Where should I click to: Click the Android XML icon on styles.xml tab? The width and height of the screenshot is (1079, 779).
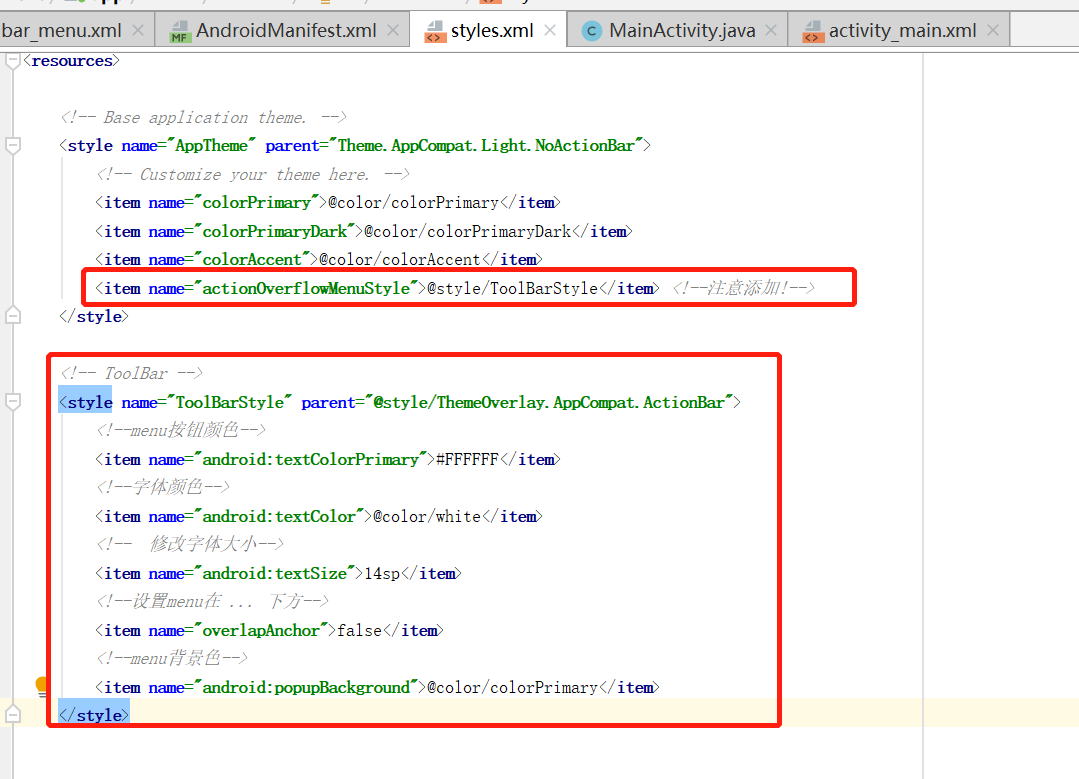(x=434, y=29)
